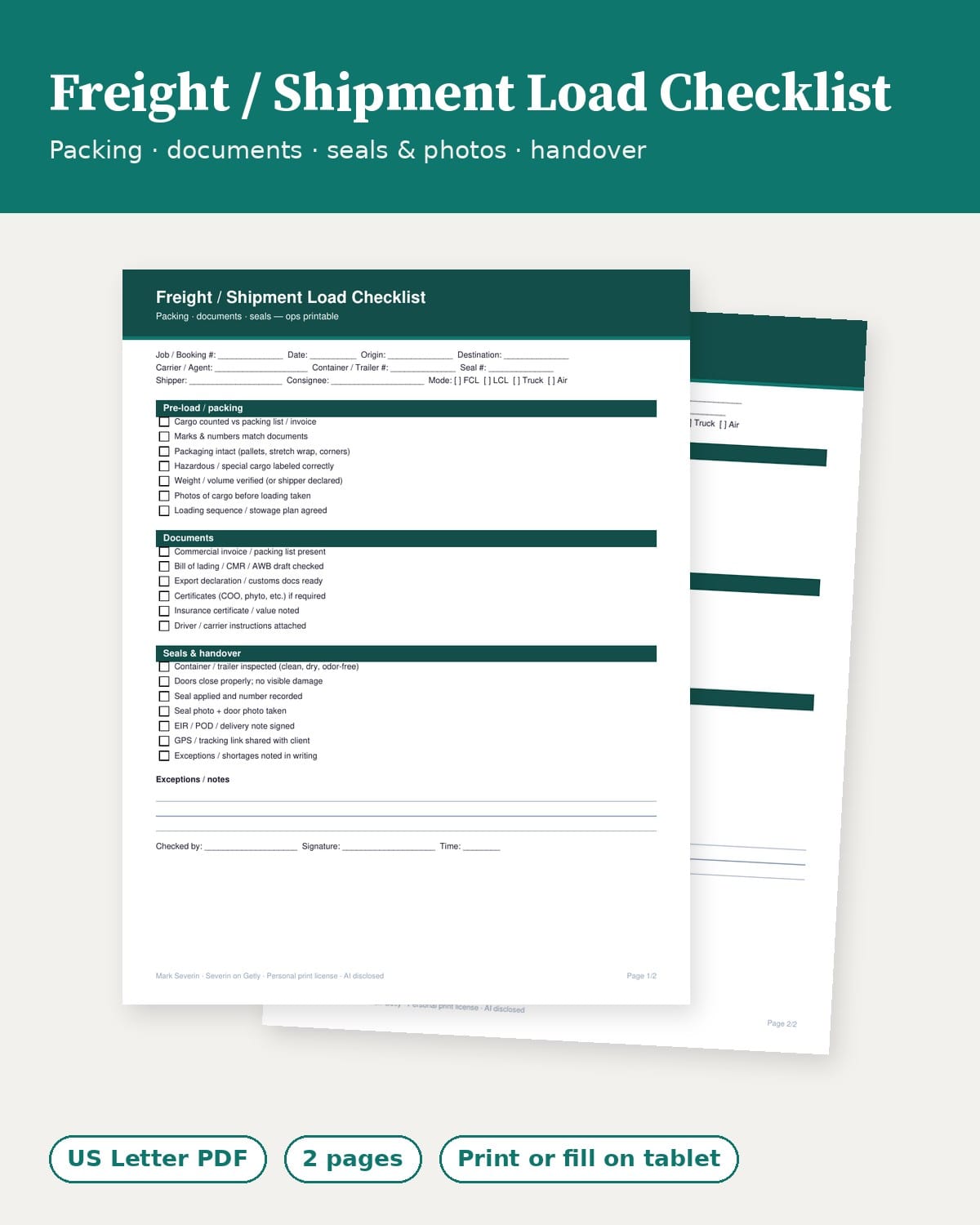980x1225 pixels.
Task: Tick 'GPS / tracking link shared' checkbox
Action: tap(164, 741)
